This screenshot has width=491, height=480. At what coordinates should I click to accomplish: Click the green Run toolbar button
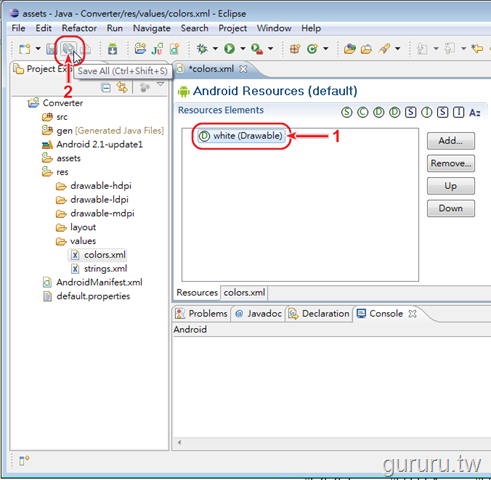tap(229, 49)
